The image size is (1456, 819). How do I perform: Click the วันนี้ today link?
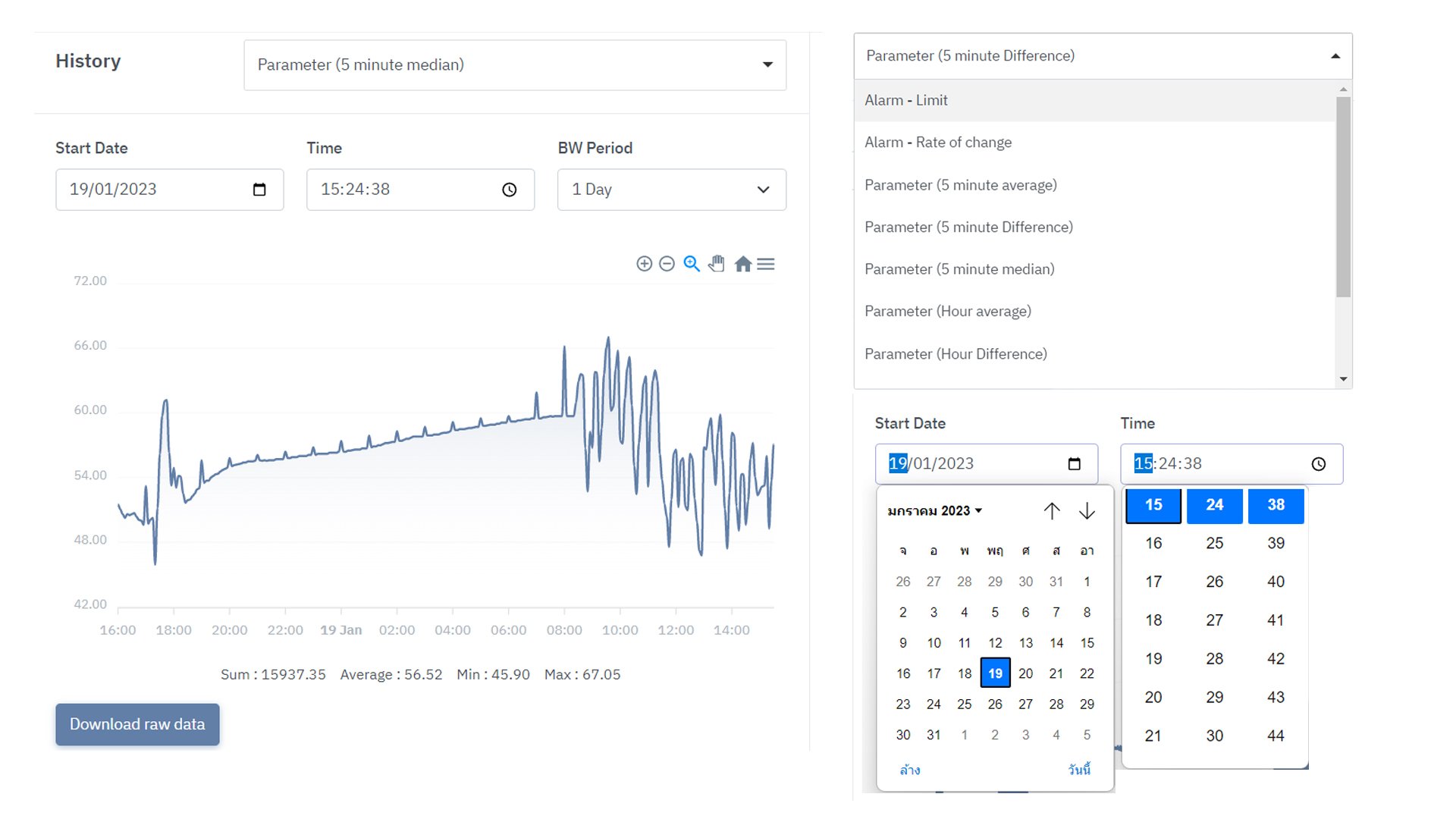[1079, 770]
